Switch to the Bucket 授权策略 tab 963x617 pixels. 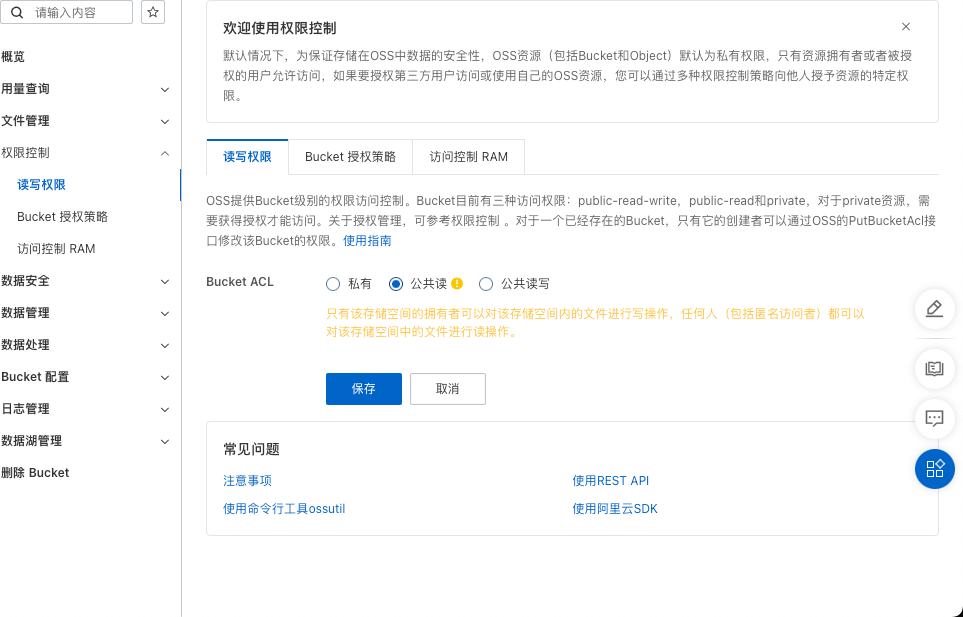coord(350,157)
